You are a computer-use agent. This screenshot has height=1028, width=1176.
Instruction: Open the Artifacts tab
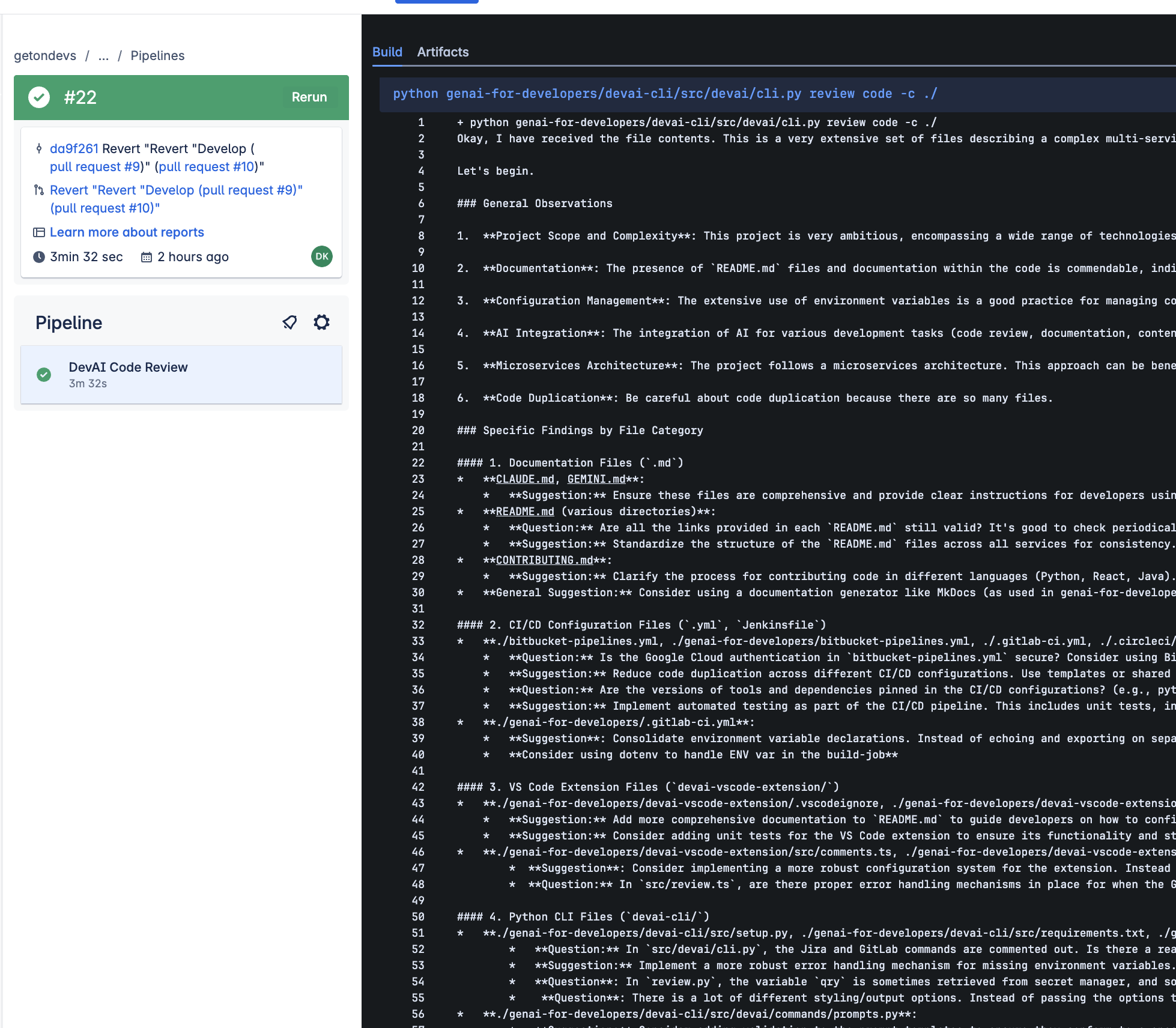tap(443, 52)
